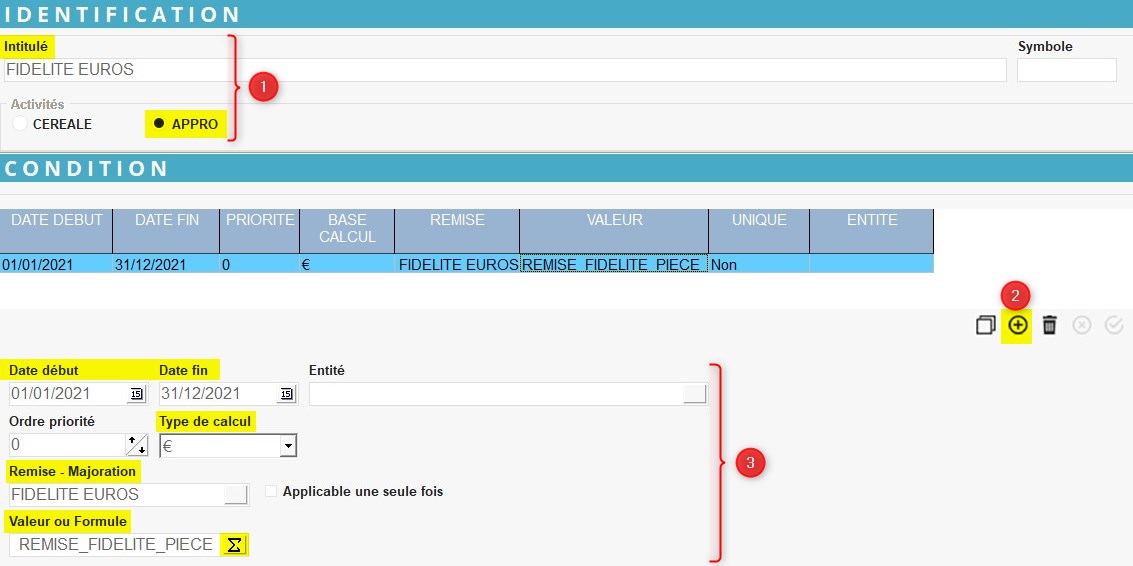
Task: Select the APPRO activity radio button
Action: (x=159, y=124)
